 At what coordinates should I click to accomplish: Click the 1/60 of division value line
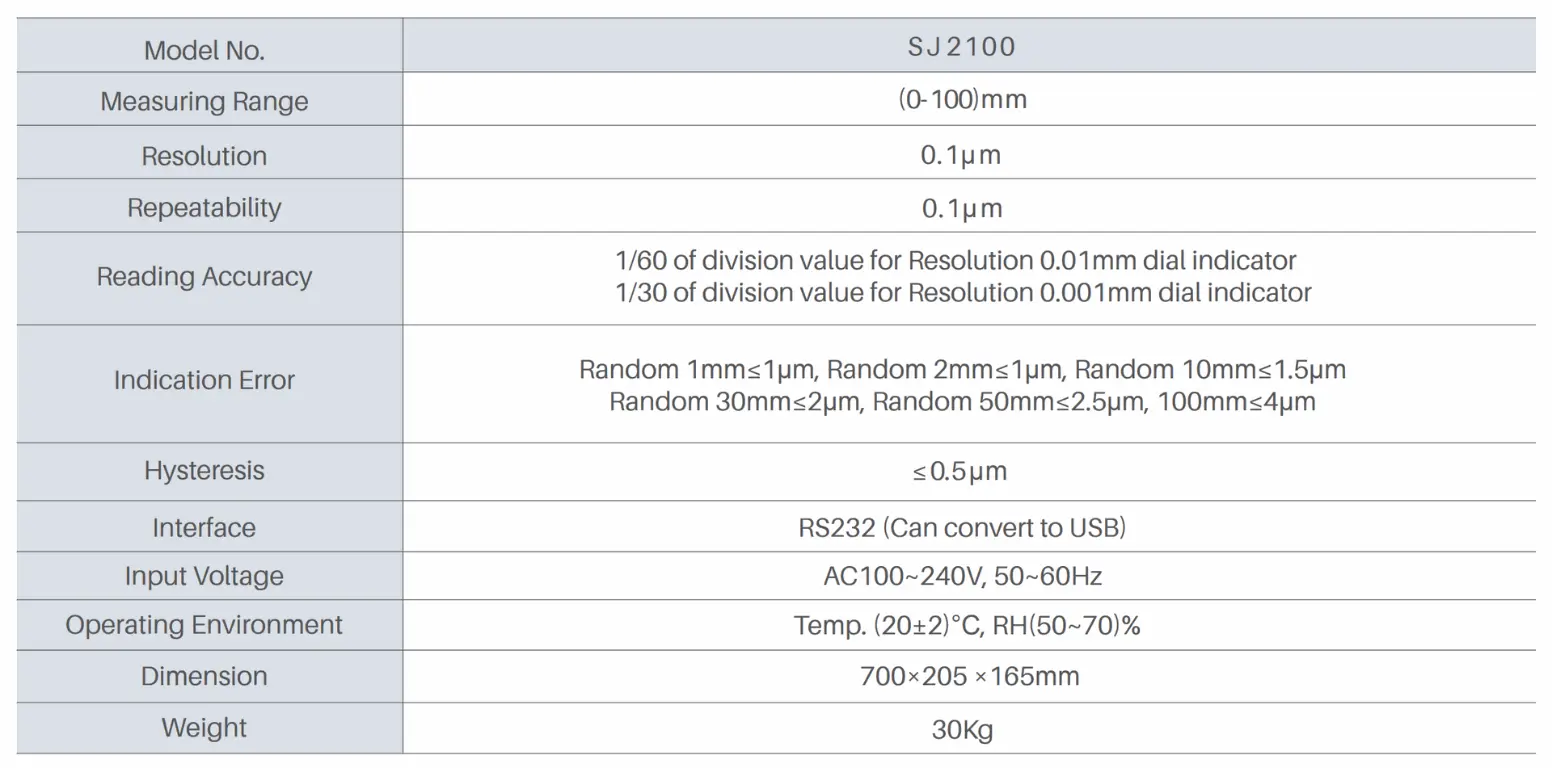(955, 261)
